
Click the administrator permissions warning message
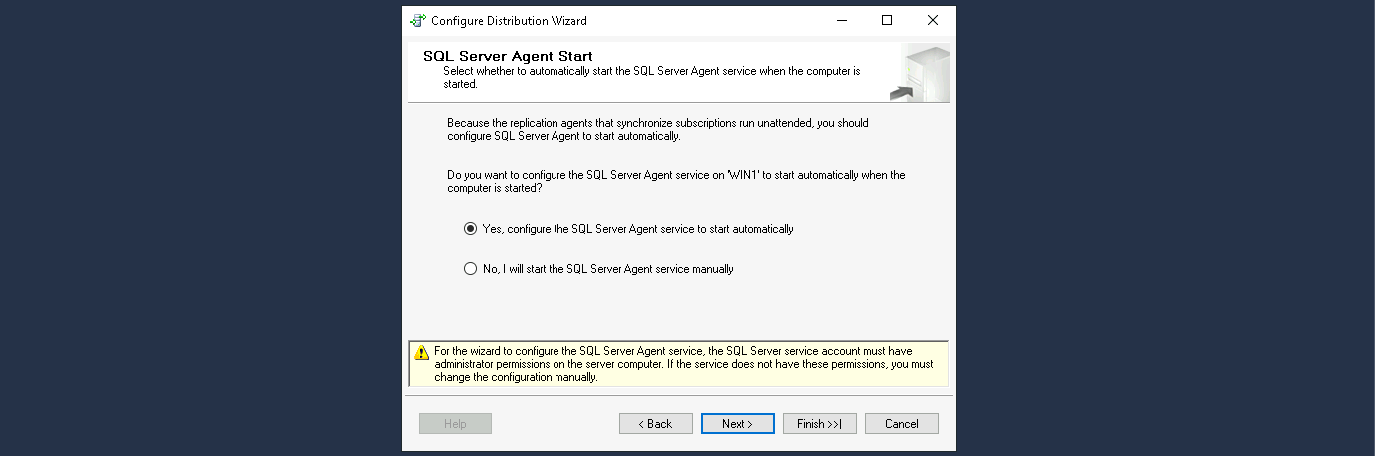(x=683, y=364)
